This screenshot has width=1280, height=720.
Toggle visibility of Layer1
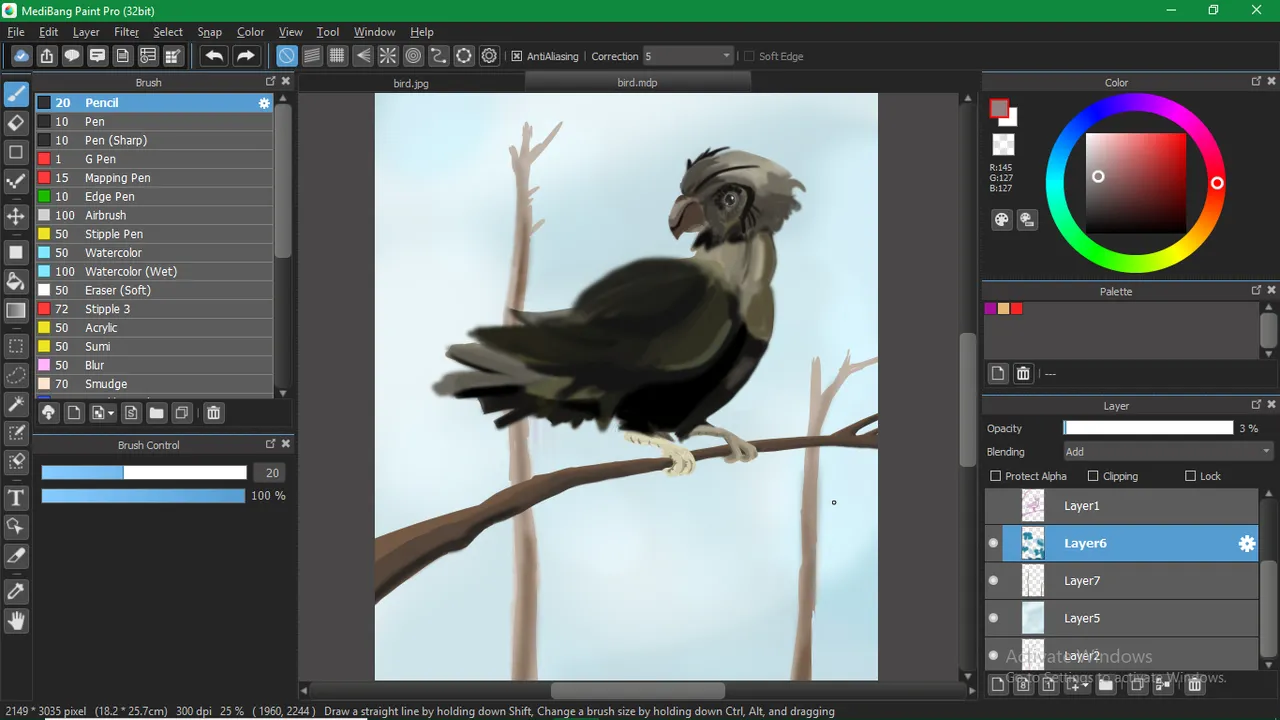(x=993, y=506)
